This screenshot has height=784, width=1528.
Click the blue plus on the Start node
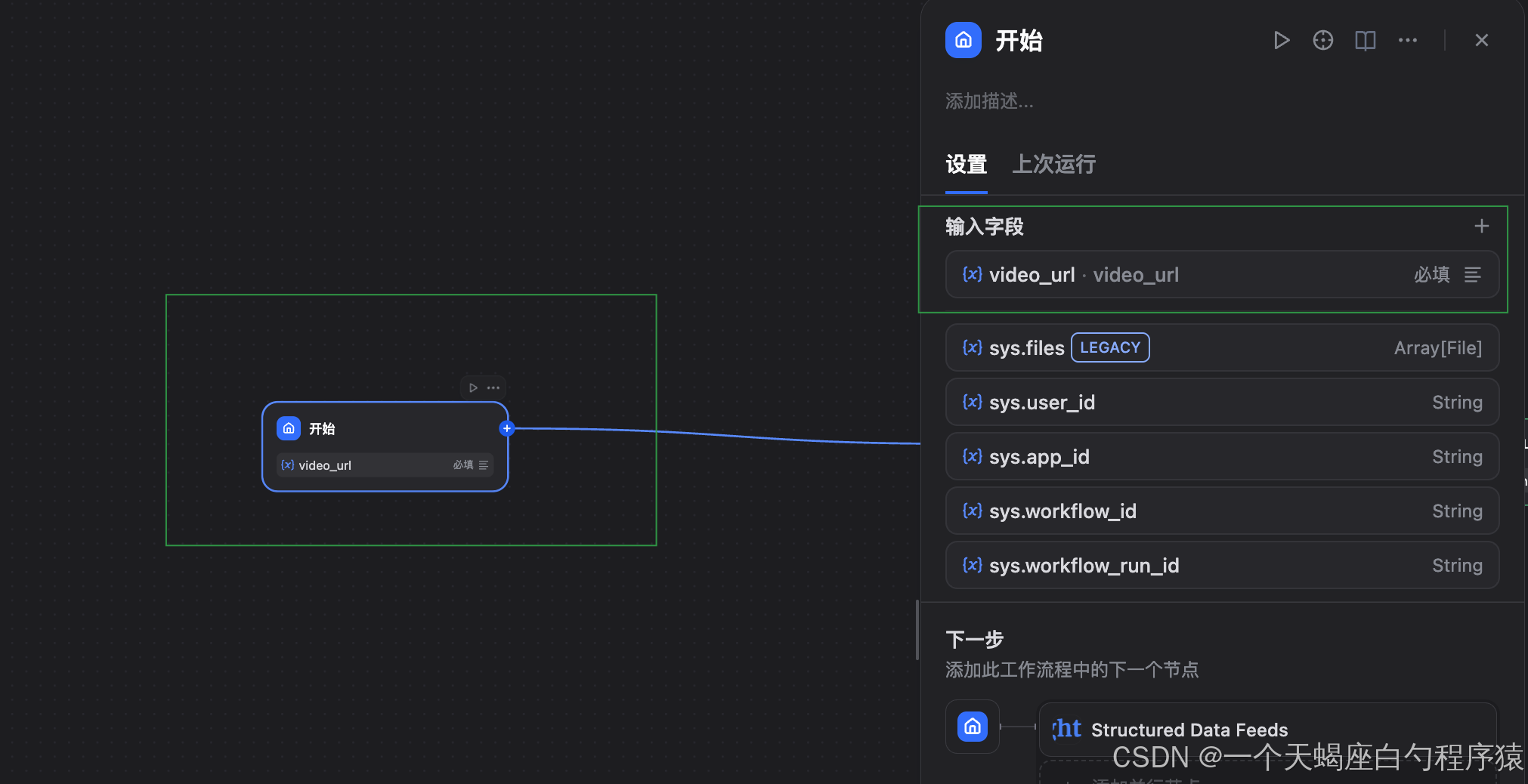[506, 428]
